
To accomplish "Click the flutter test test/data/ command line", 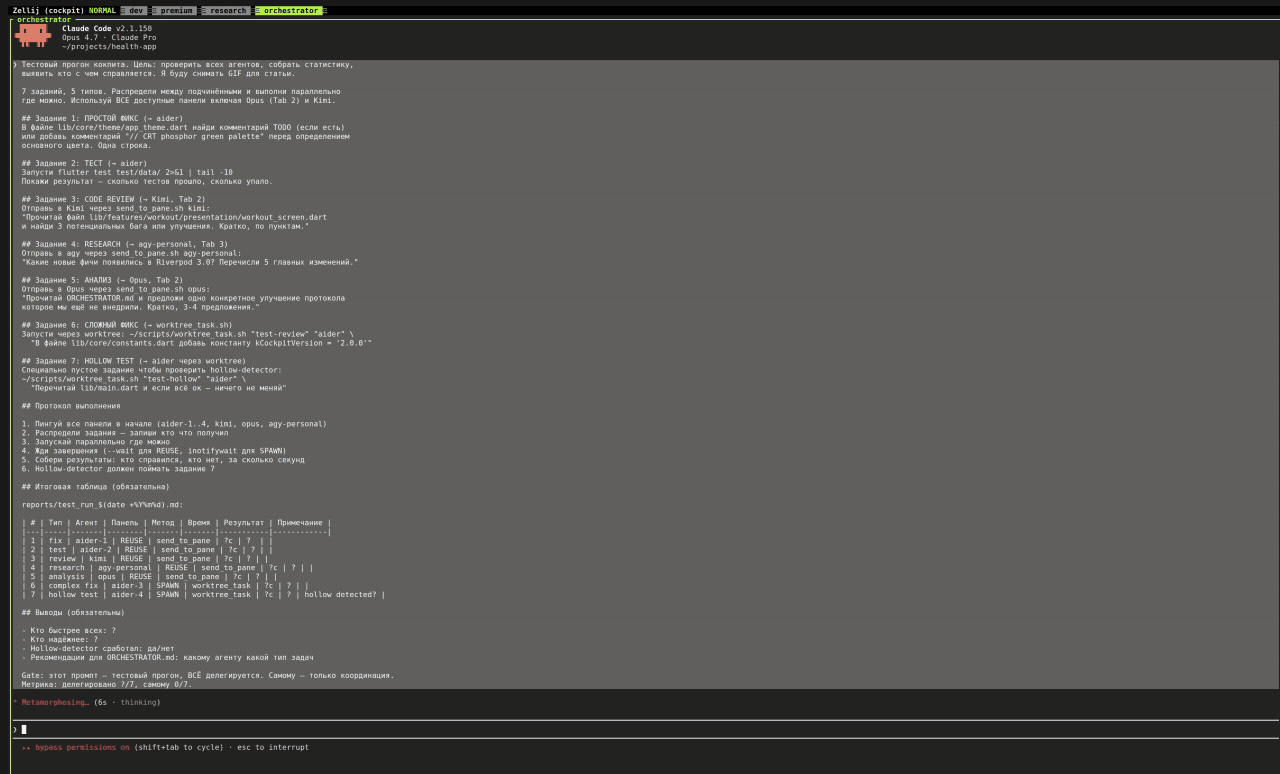I will (127, 172).
